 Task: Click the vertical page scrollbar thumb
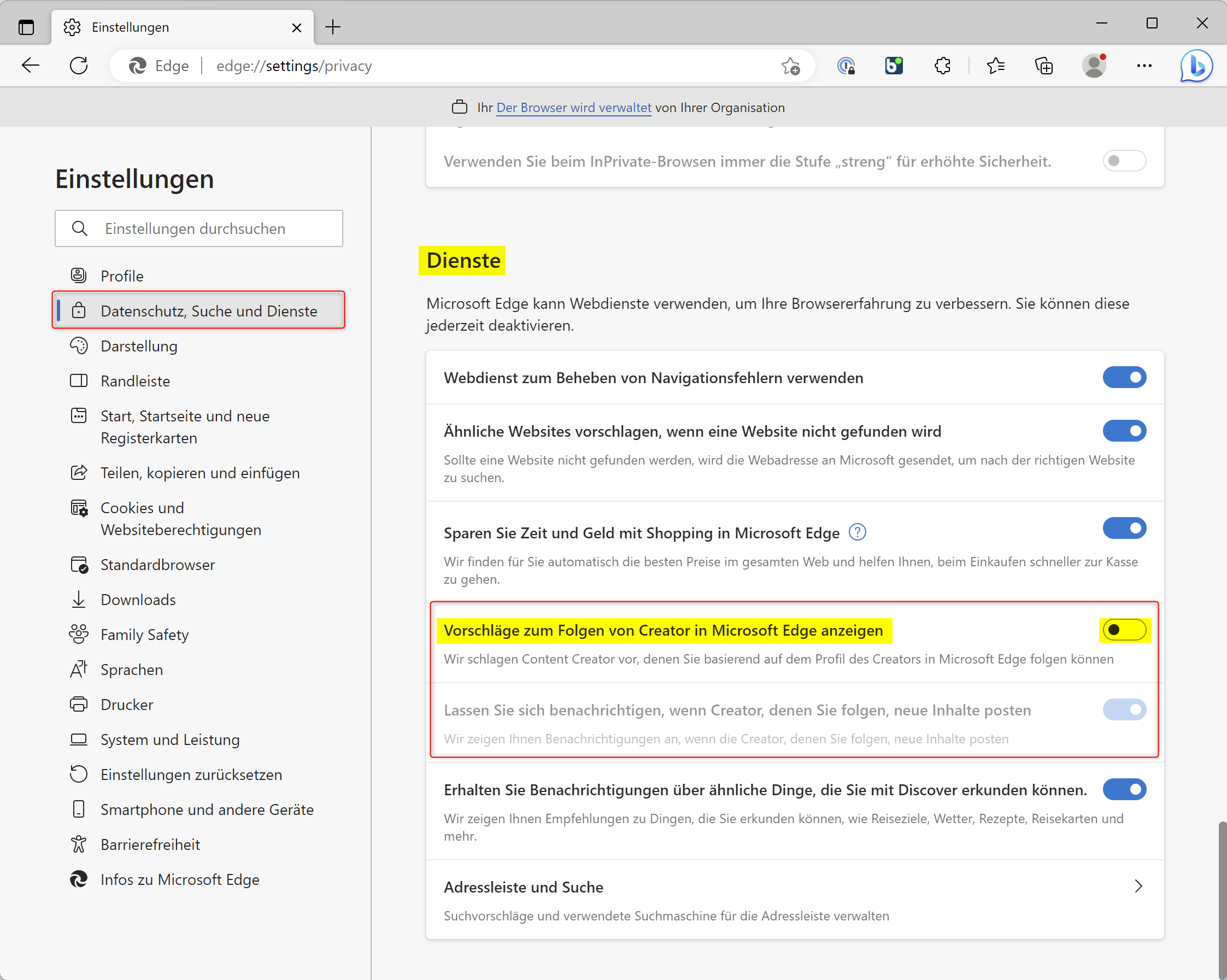pyautogui.click(x=1222, y=899)
